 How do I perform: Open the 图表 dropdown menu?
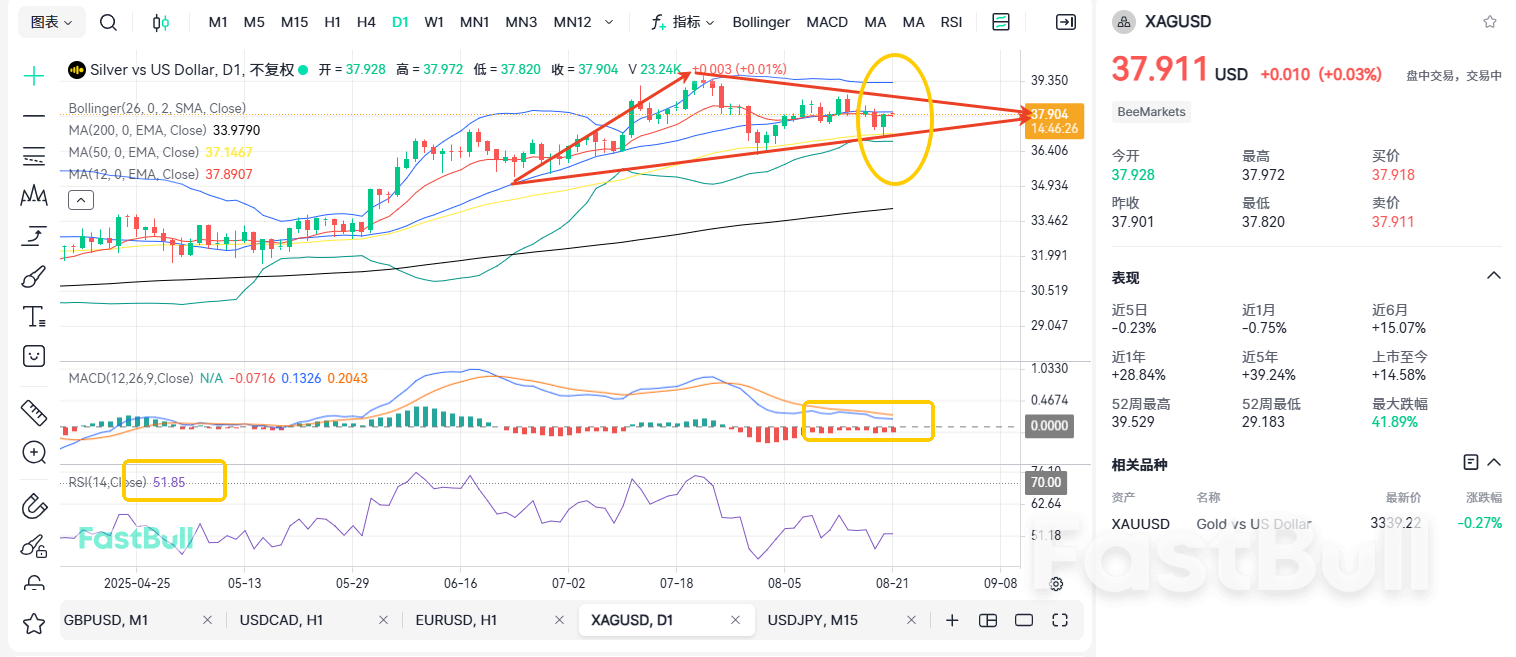[x=51, y=22]
